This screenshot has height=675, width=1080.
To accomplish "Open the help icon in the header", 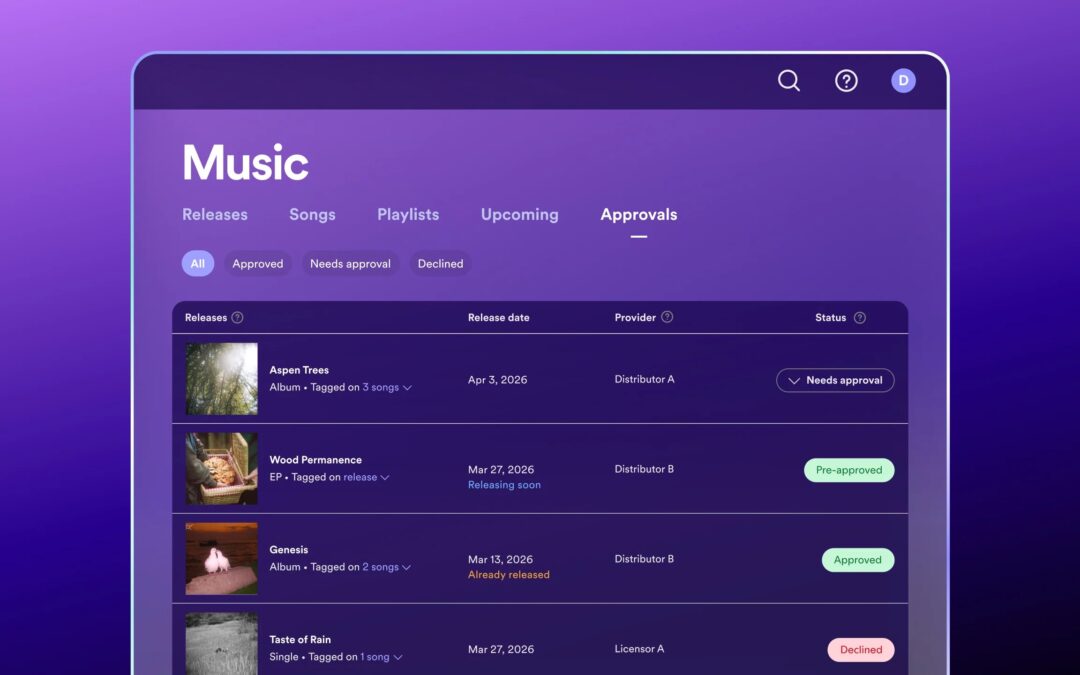I will tap(846, 81).
